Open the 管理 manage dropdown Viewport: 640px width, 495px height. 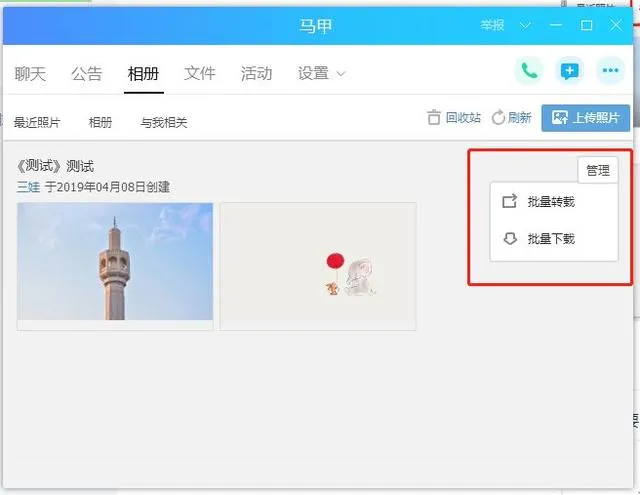pos(598,170)
